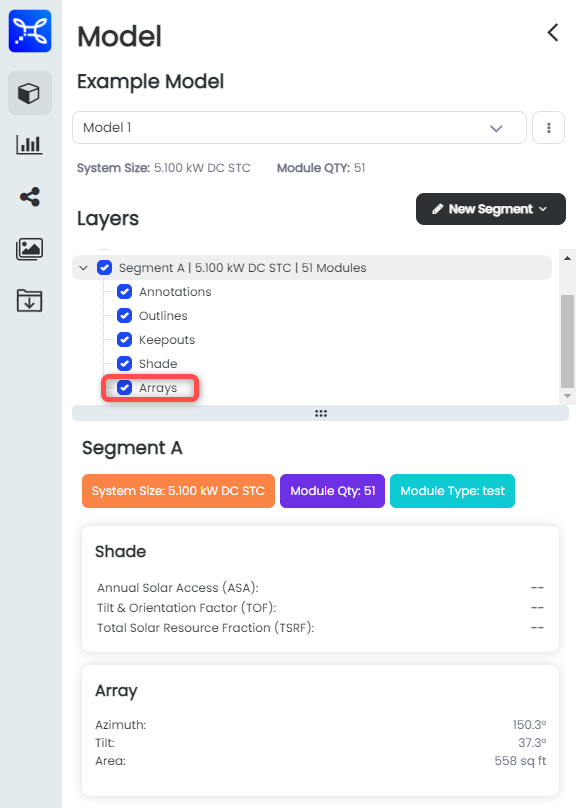Collapse the Segment A tree chevron

[83, 268]
